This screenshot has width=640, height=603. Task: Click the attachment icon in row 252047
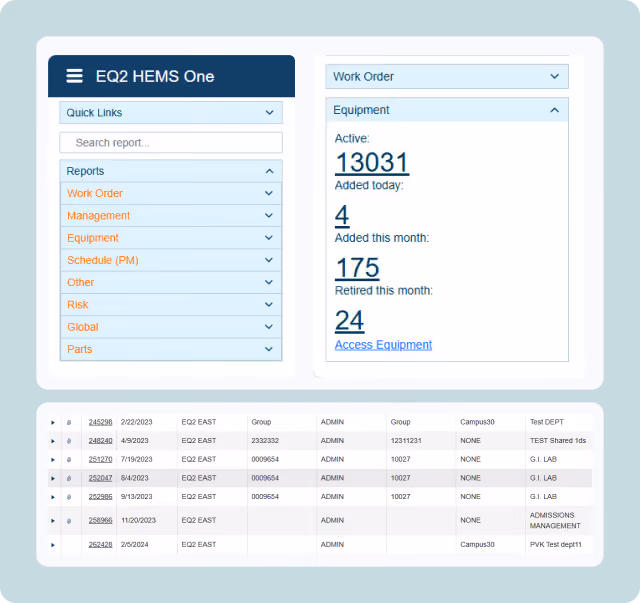(69, 478)
